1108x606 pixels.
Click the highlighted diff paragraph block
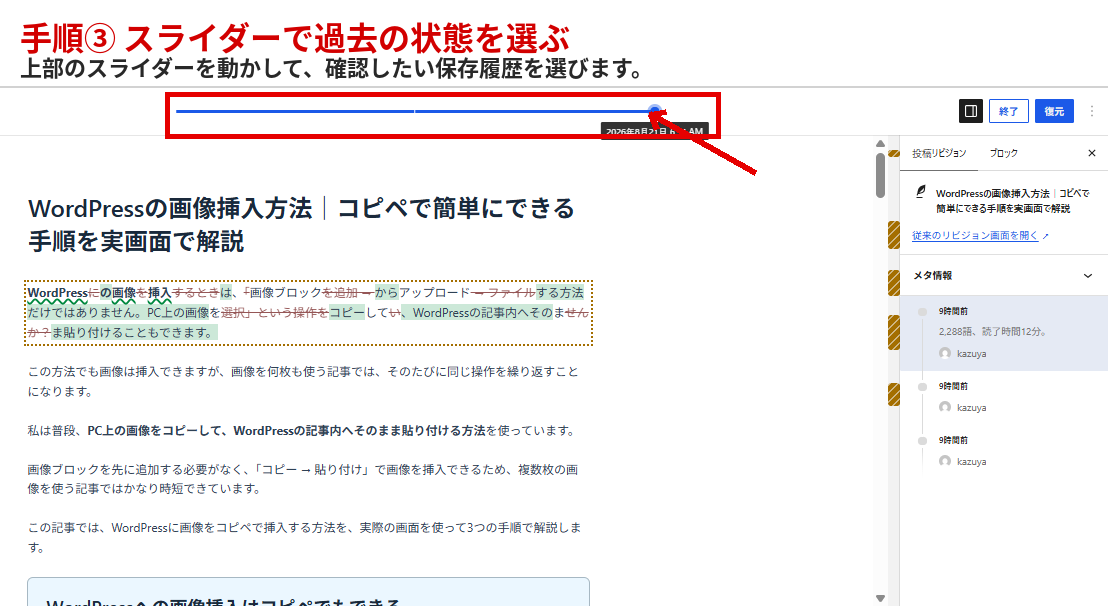tap(308, 313)
